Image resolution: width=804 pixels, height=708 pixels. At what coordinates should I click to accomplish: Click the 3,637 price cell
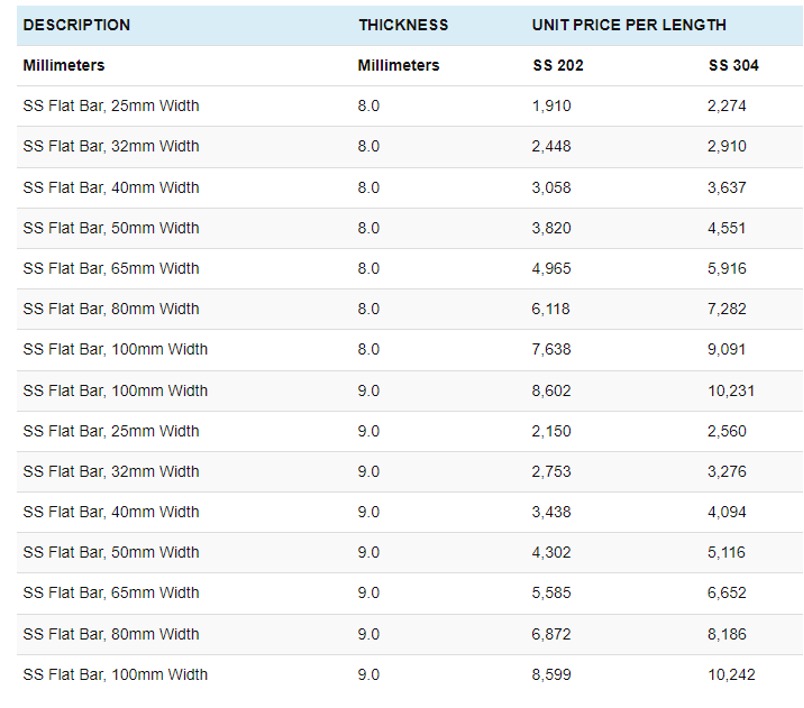click(x=729, y=187)
